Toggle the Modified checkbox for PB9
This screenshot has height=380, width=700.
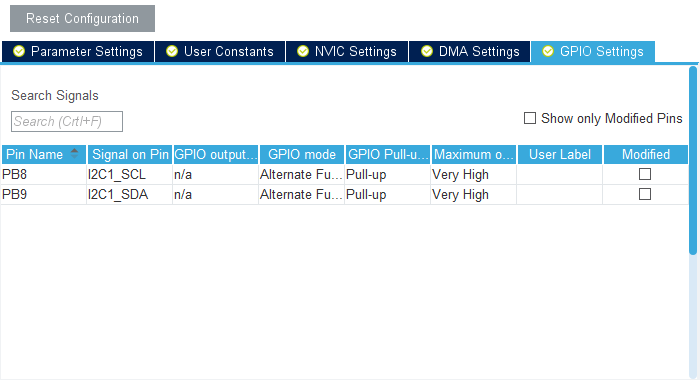tap(645, 194)
